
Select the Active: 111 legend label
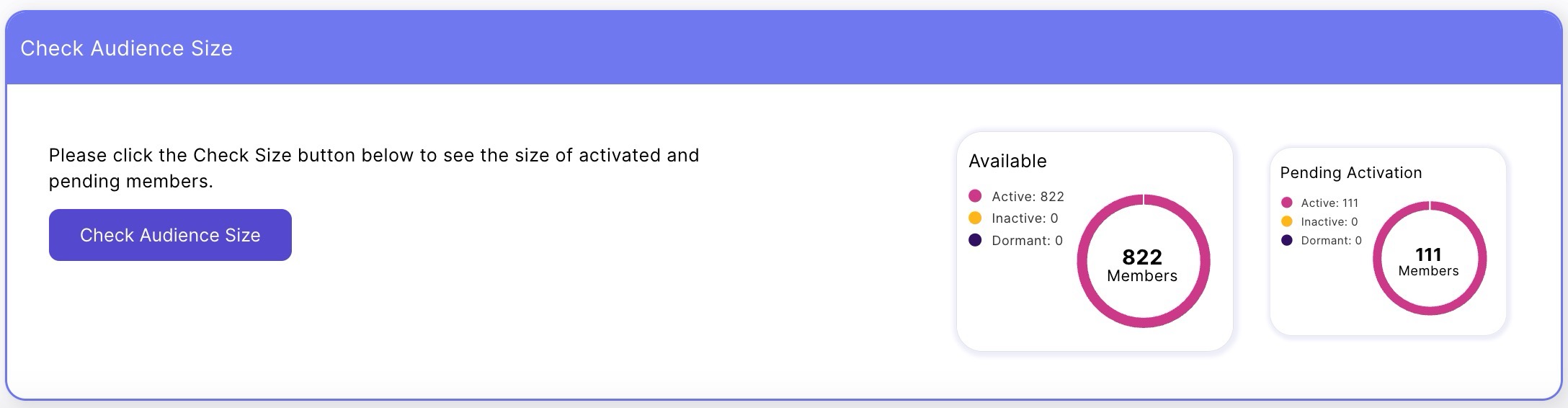(x=1329, y=203)
